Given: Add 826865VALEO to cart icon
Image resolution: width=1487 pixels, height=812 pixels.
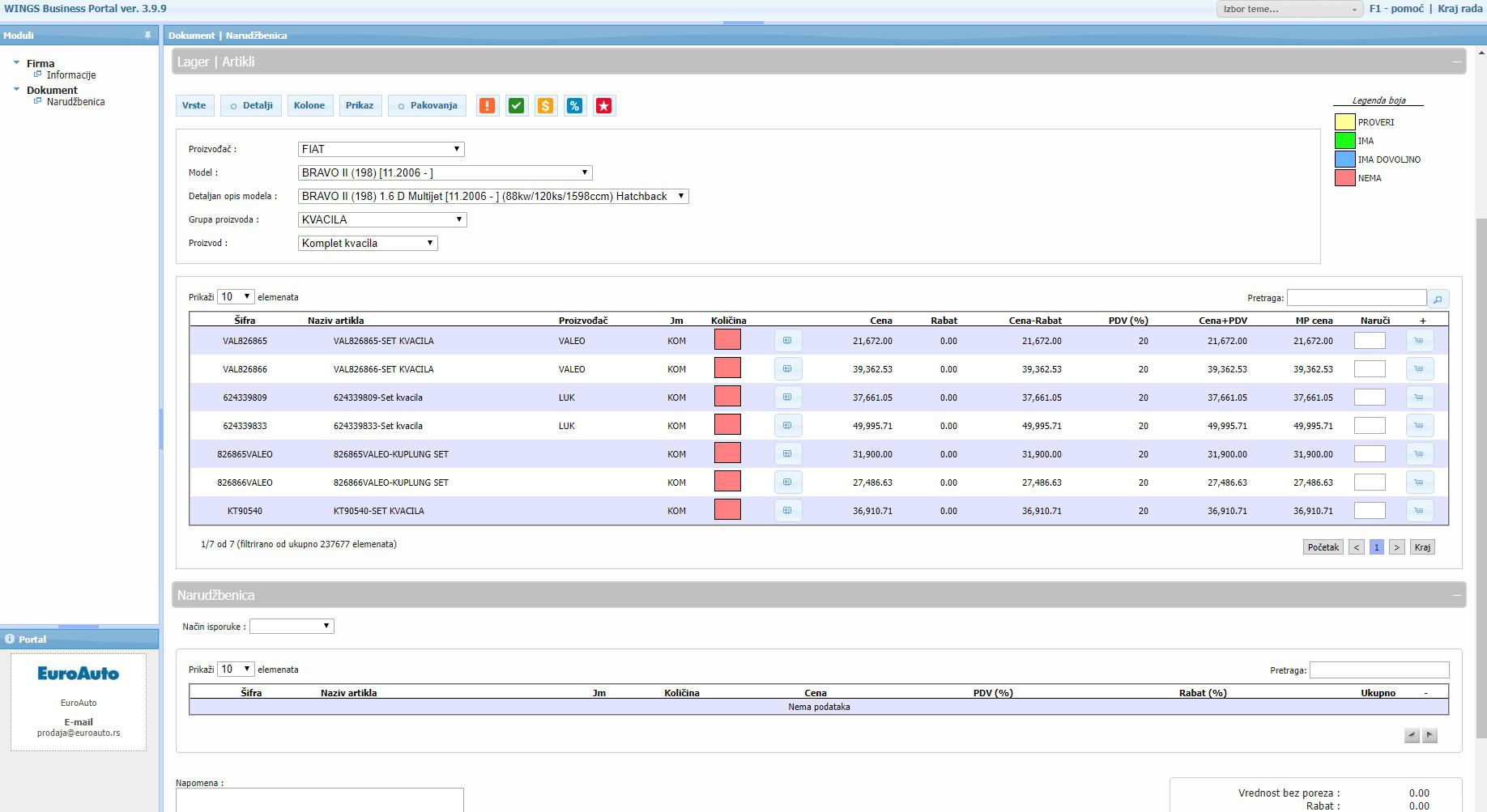Looking at the screenshot, I should [x=1420, y=454].
